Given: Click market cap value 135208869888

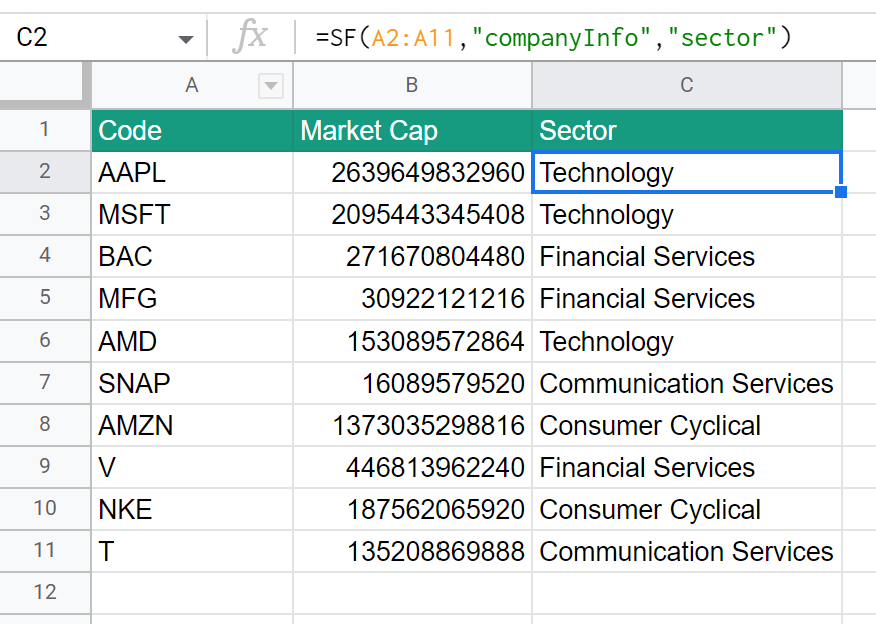Looking at the screenshot, I should coord(412,551).
